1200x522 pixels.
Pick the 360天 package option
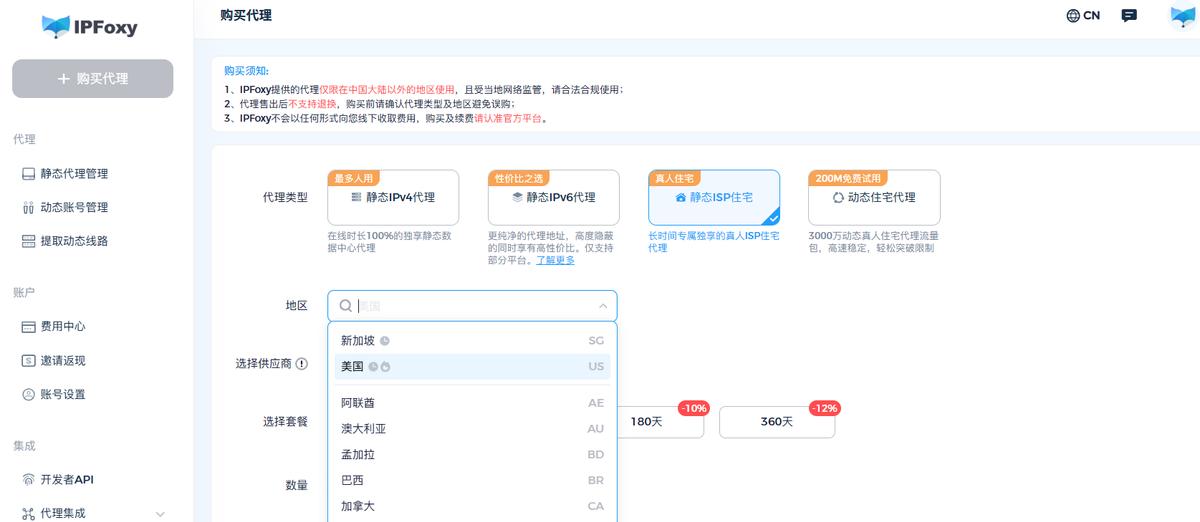[776, 422]
